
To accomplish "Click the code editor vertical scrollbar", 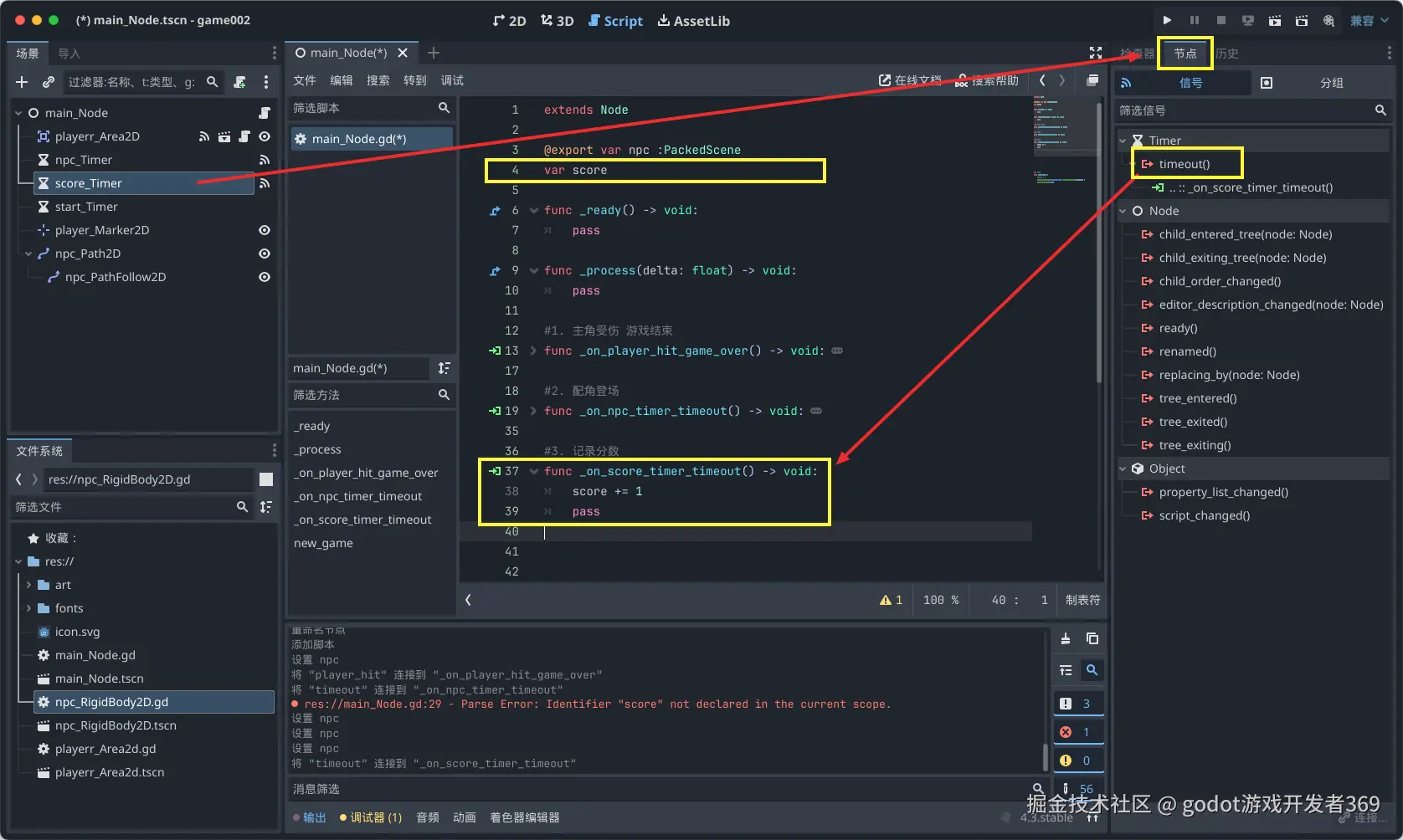I will point(1099,243).
